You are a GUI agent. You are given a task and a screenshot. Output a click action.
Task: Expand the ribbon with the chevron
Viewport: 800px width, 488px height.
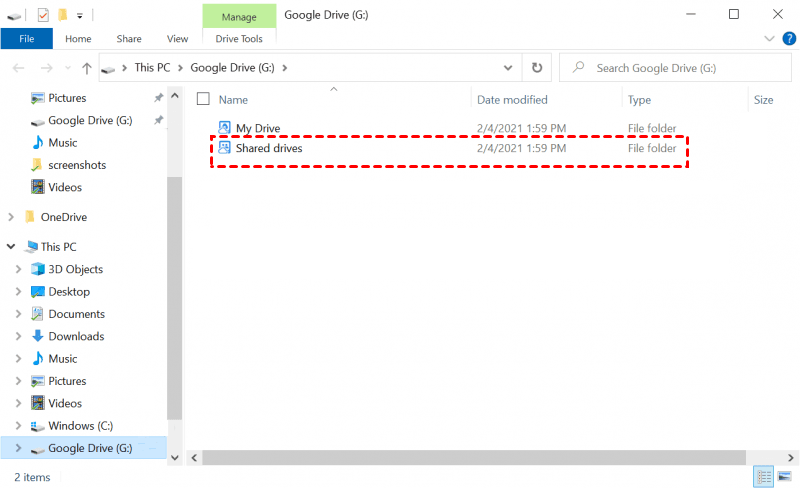[x=769, y=39]
